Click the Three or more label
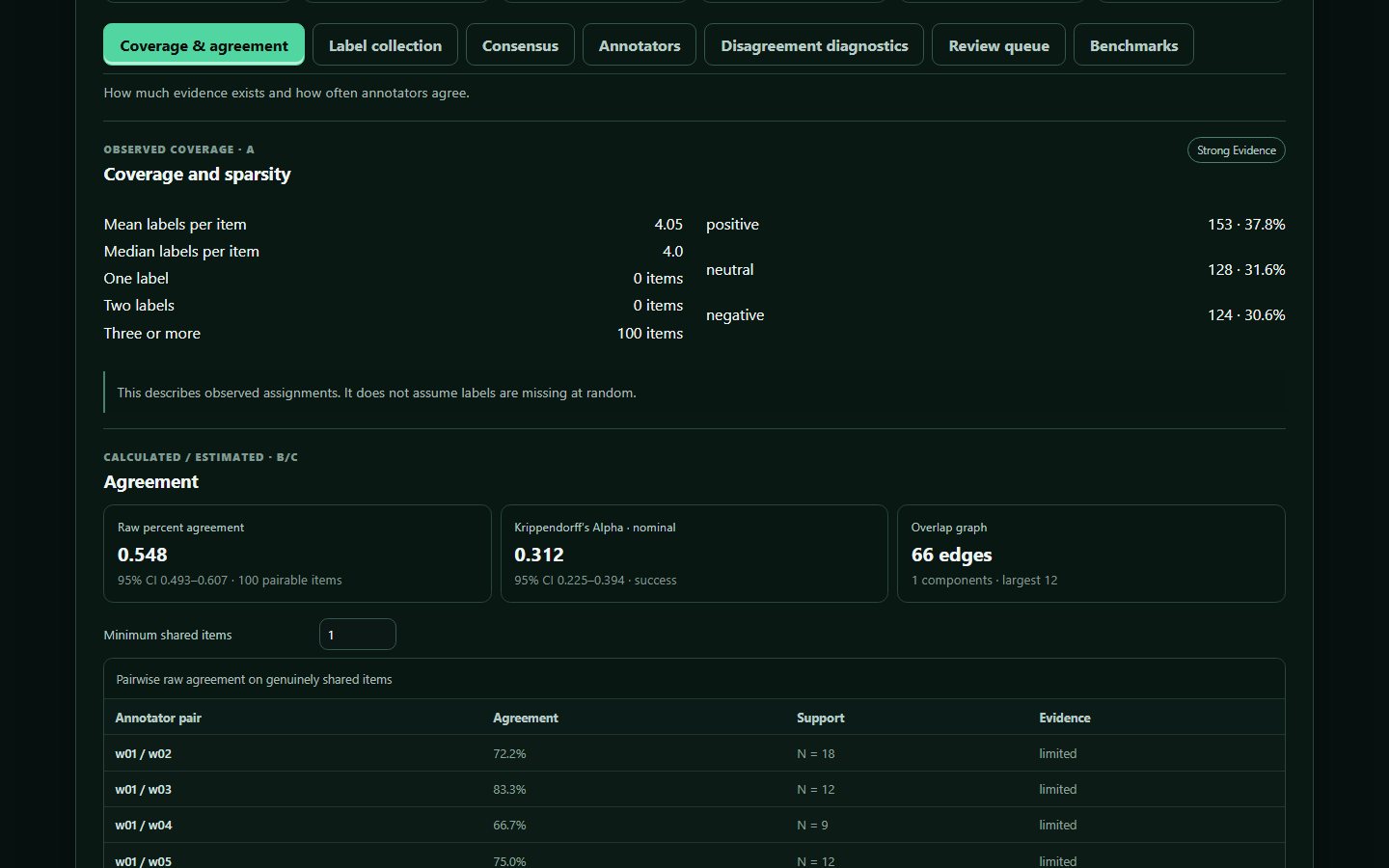The height and width of the screenshot is (868, 1389). point(152,333)
